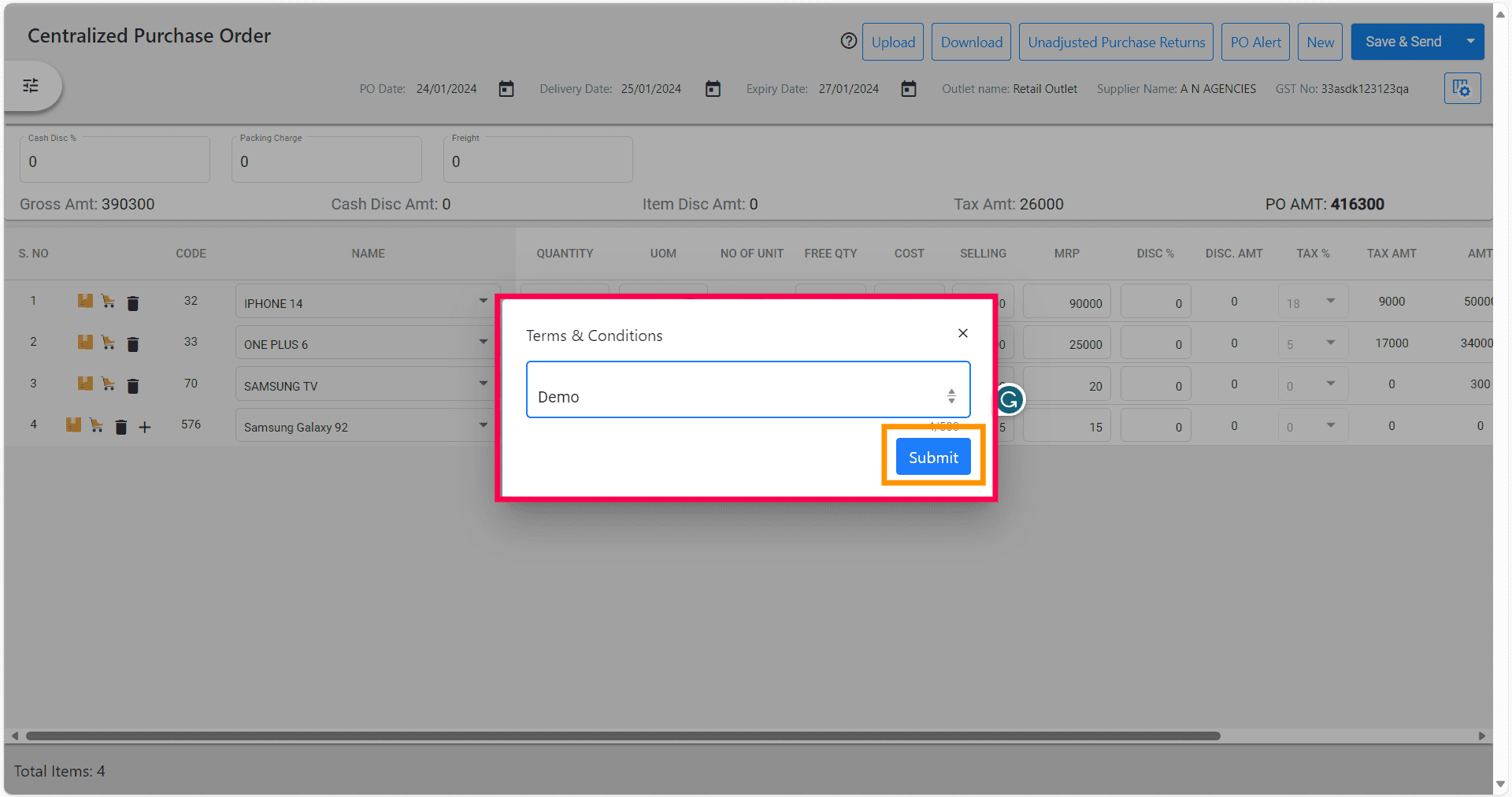Open the PO Alert button
Screen dimensions: 1512x797
pyautogui.click(x=1255, y=43)
